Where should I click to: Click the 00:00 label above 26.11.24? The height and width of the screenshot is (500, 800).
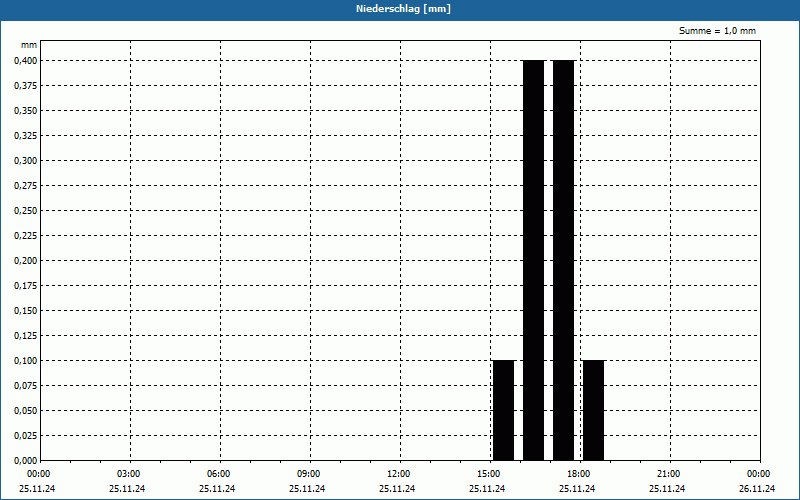click(759, 474)
